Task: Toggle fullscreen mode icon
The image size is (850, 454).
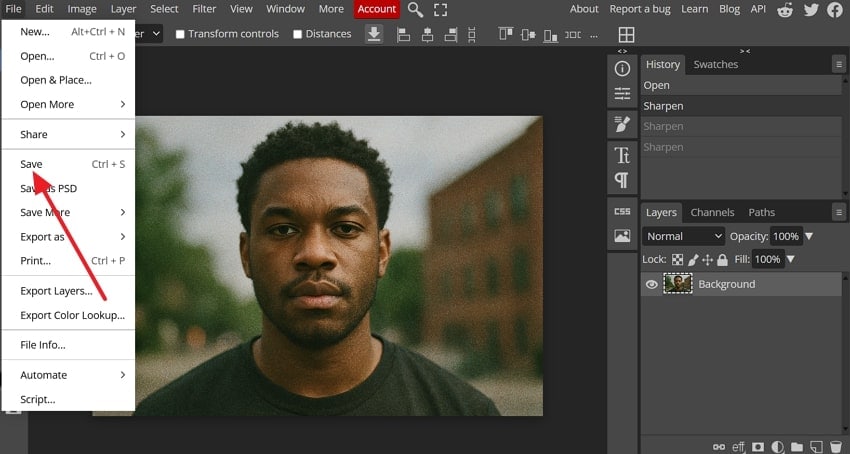Action: pos(441,9)
